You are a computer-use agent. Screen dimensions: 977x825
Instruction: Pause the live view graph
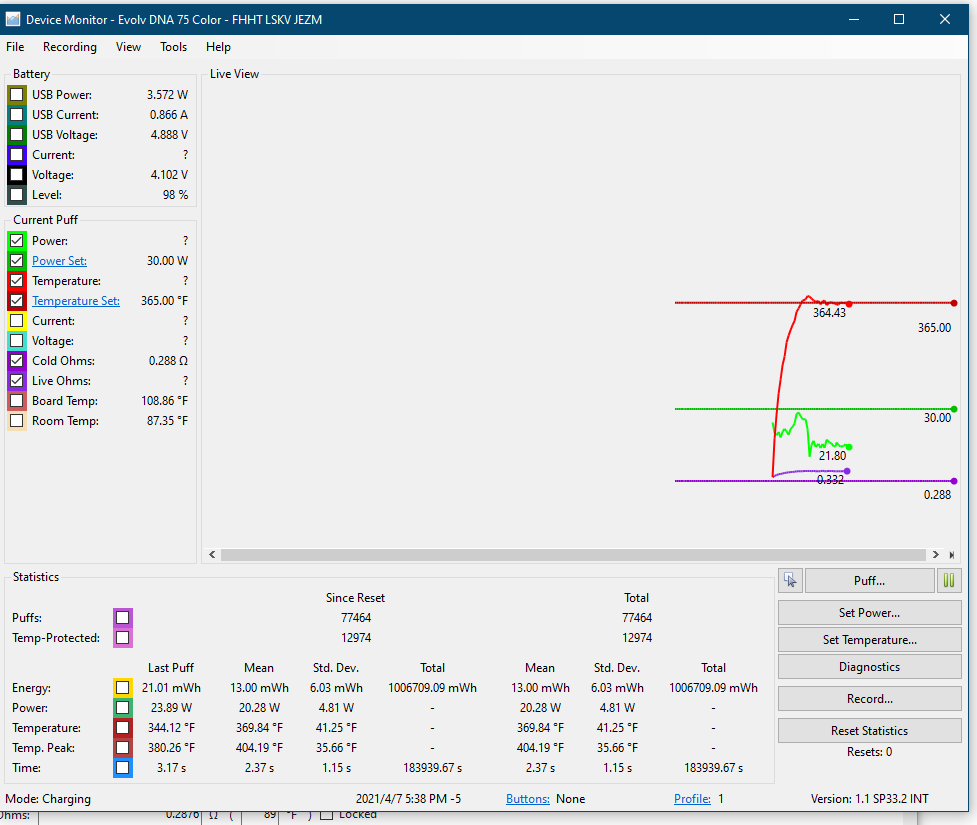949,580
